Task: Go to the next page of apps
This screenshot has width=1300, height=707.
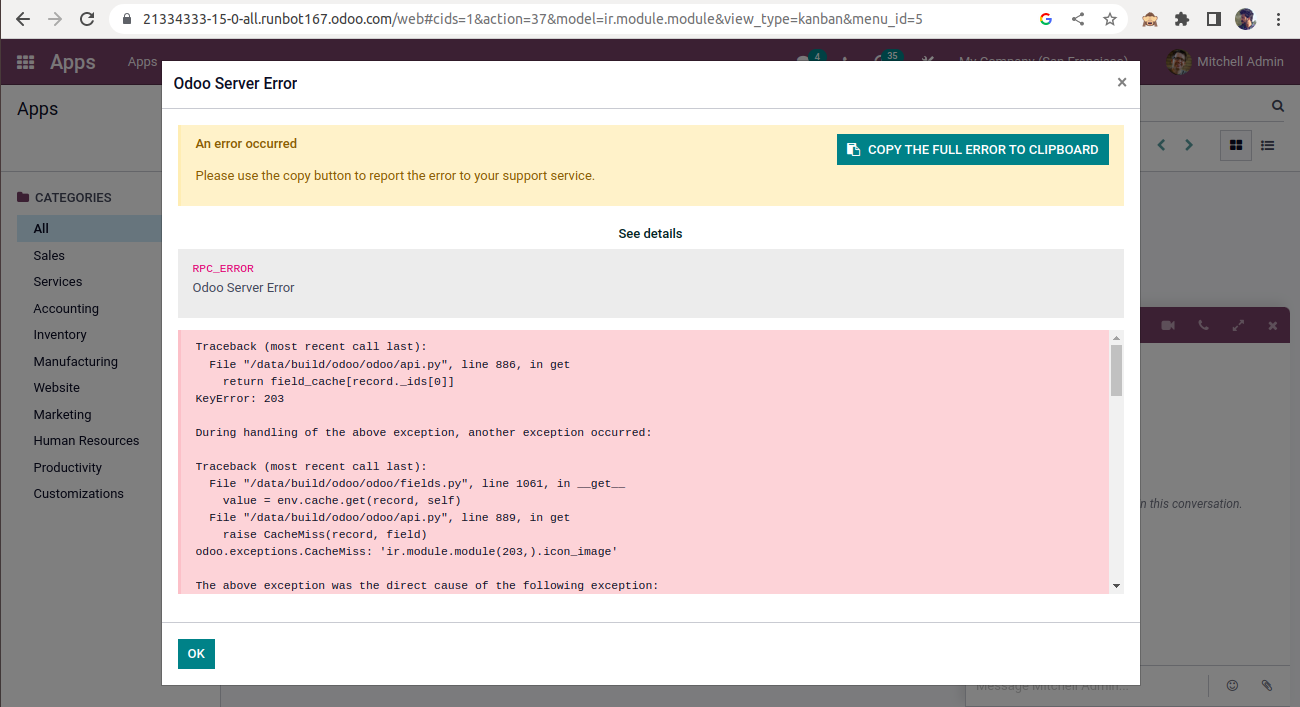Action: [1189, 145]
